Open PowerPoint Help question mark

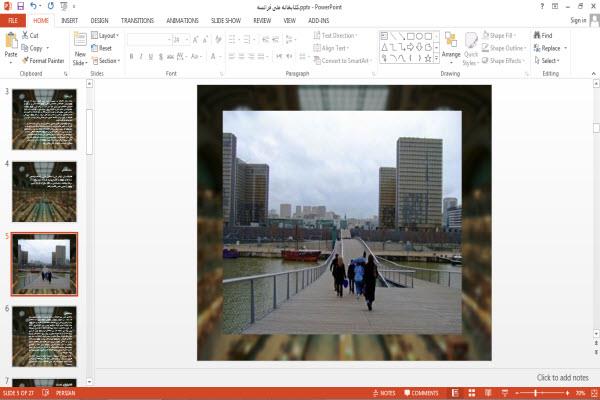click(x=542, y=7)
